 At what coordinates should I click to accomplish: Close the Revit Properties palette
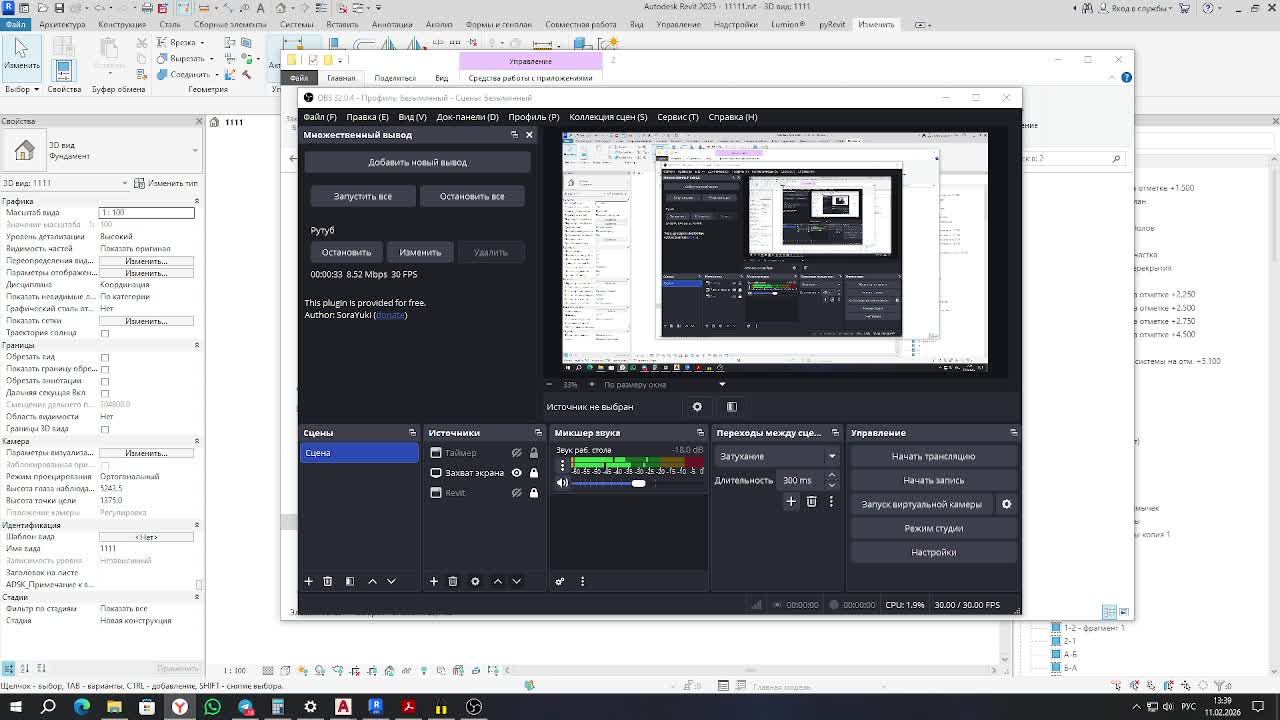pyautogui.click(x=198, y=121)
